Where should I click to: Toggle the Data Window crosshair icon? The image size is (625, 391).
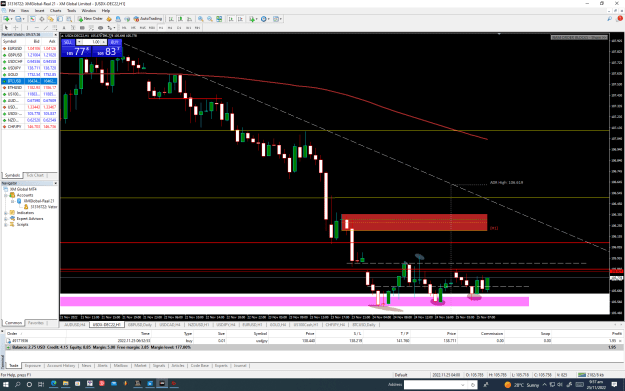42,19
